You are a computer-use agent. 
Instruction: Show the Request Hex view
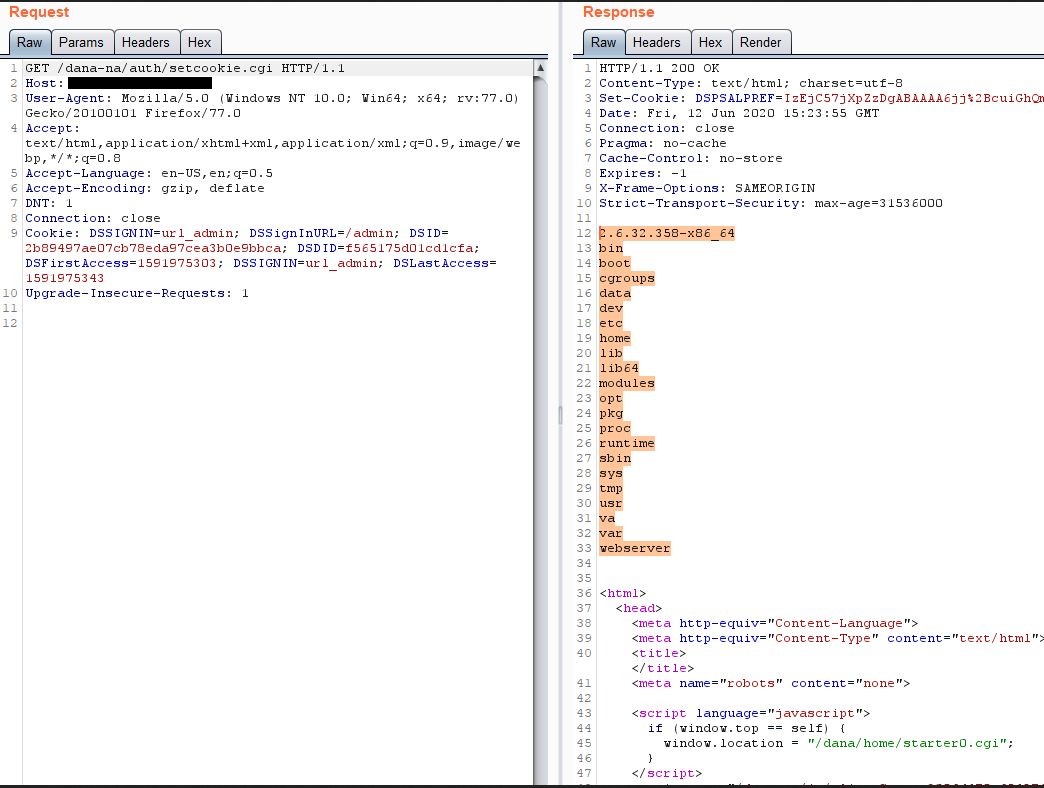(x=200, y=42)
